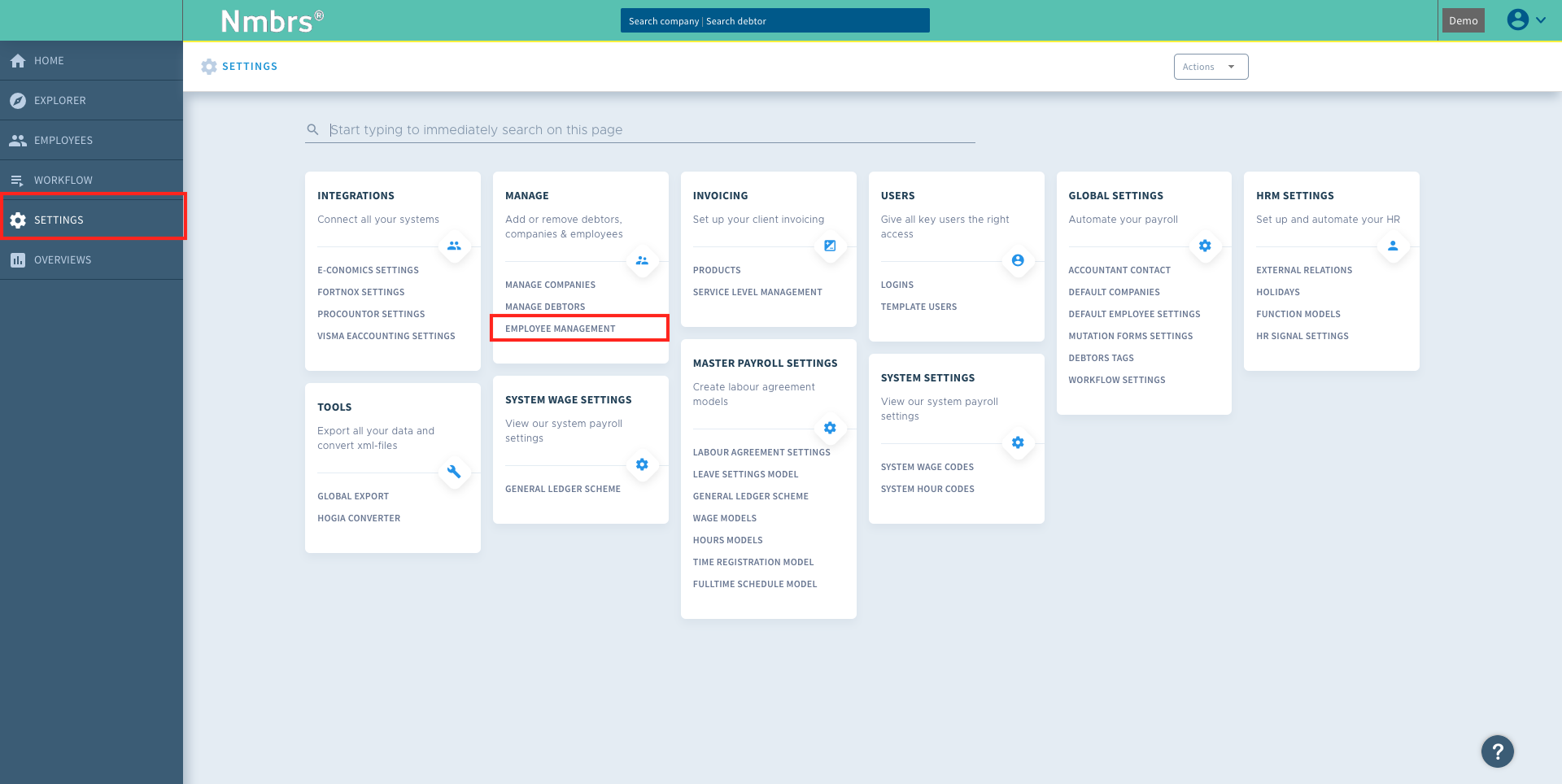Open HR Signal Settings link

[x=1302, y=336]
